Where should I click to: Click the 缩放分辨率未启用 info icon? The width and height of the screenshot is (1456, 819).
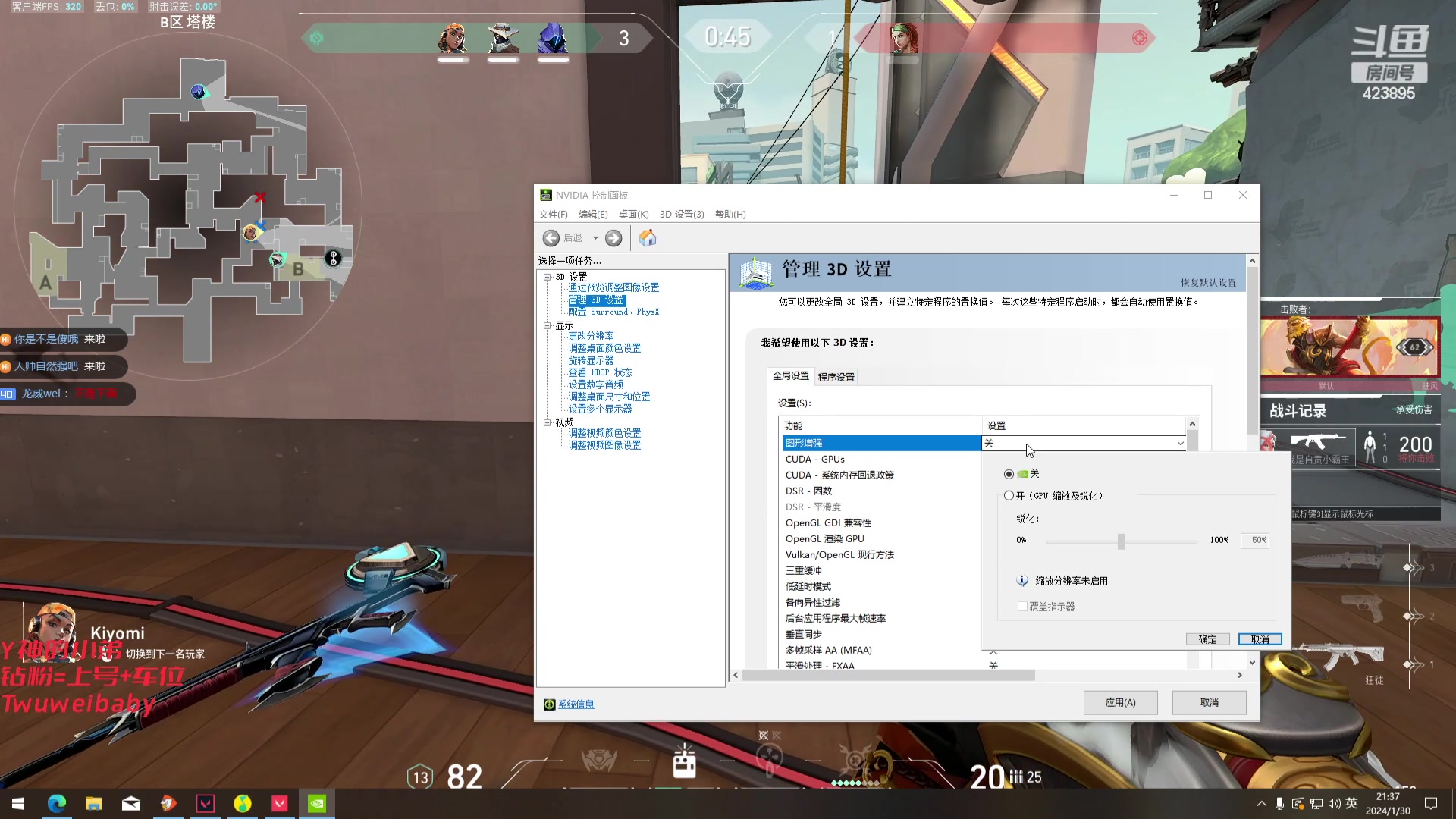click(1022, 581)
